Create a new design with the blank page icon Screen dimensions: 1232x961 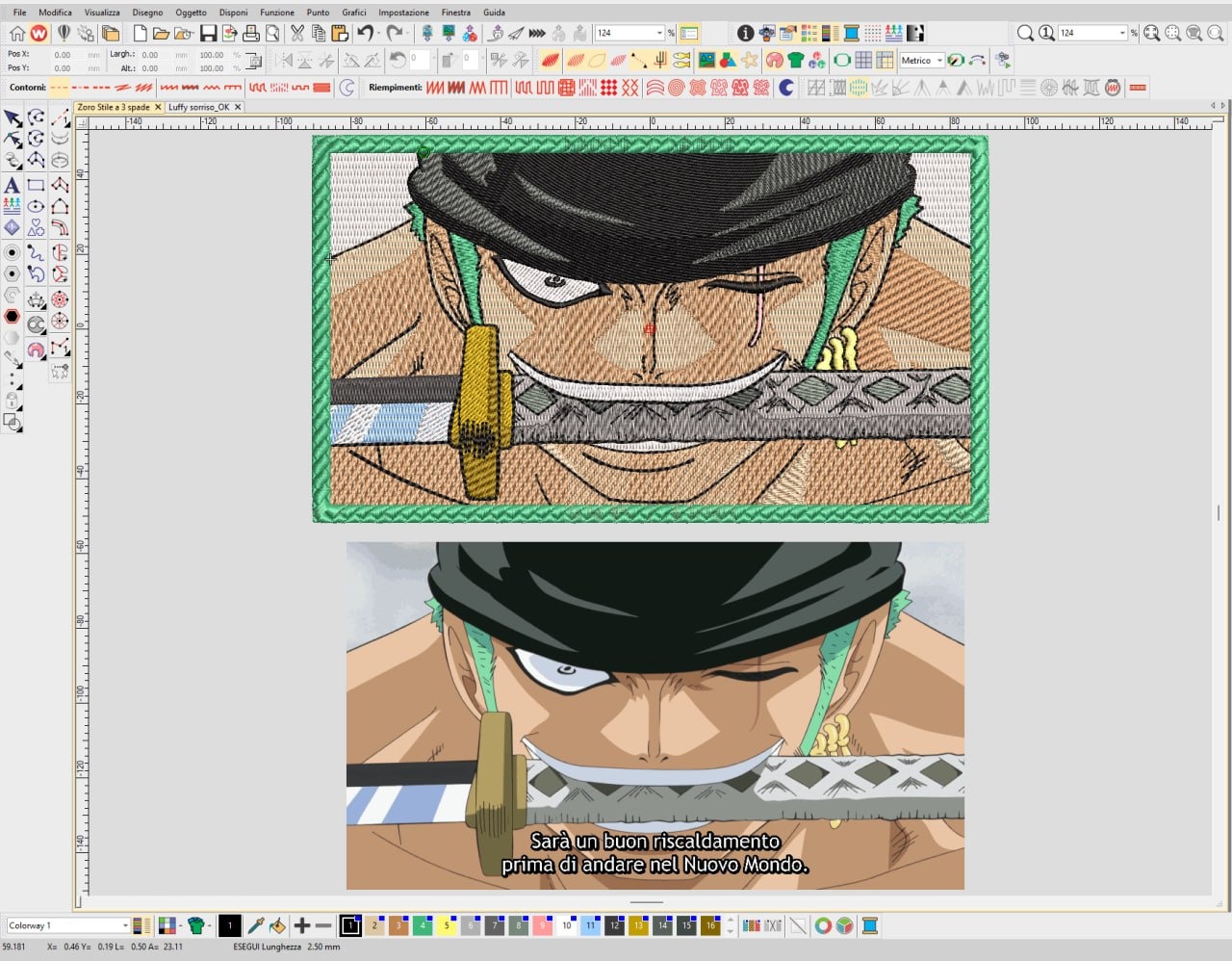coord(141,34)
